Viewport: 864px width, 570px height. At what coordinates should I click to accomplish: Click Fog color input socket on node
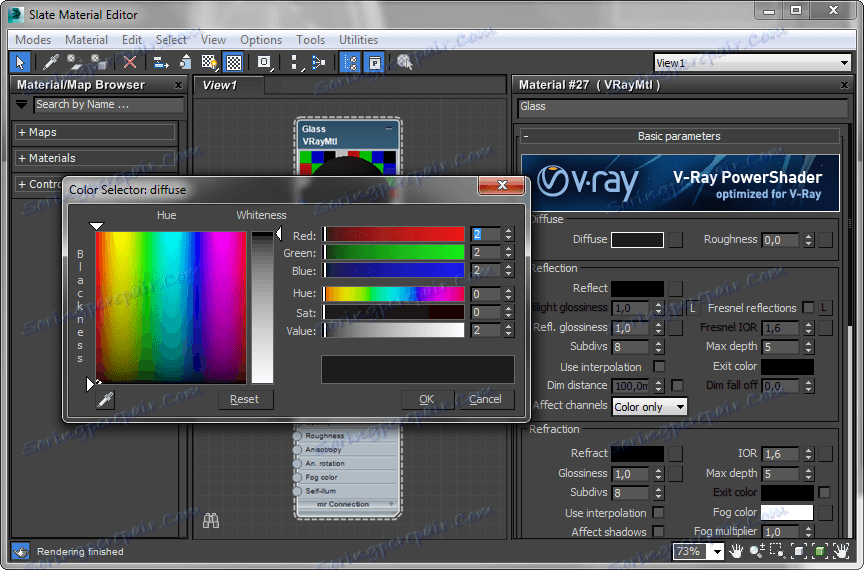pos(298,477)
